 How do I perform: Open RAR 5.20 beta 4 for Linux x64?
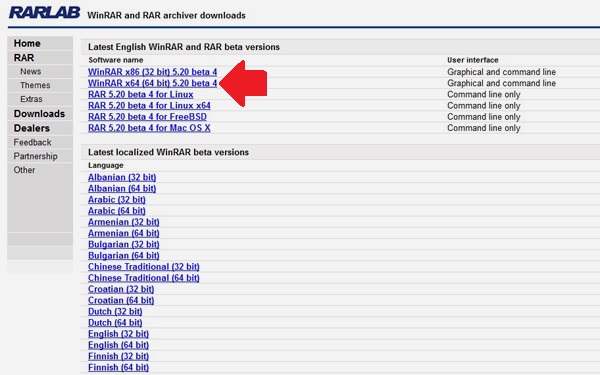click(x=149, y=105)
